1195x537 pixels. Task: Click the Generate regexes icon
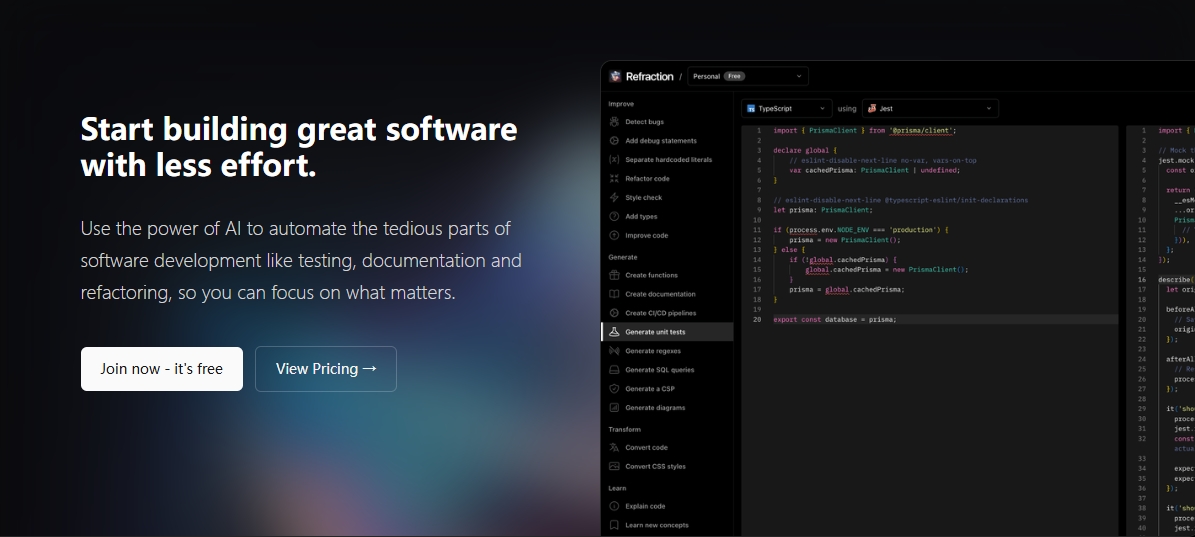click(614, 351)
